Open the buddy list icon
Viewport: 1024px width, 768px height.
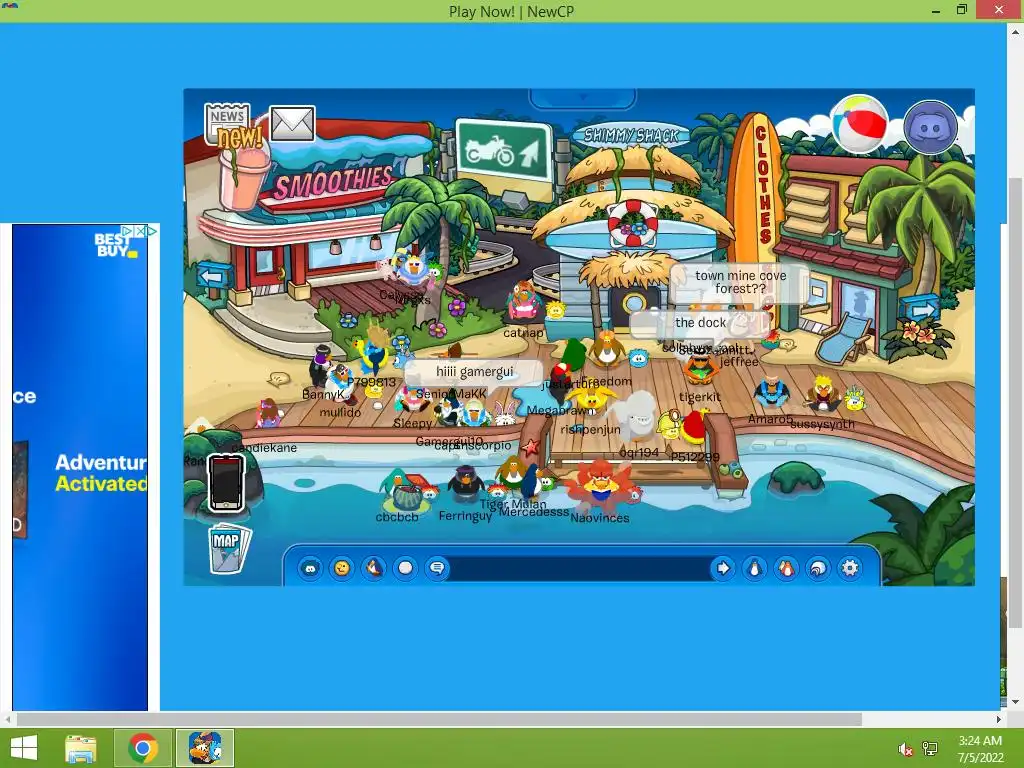point(786,568)
